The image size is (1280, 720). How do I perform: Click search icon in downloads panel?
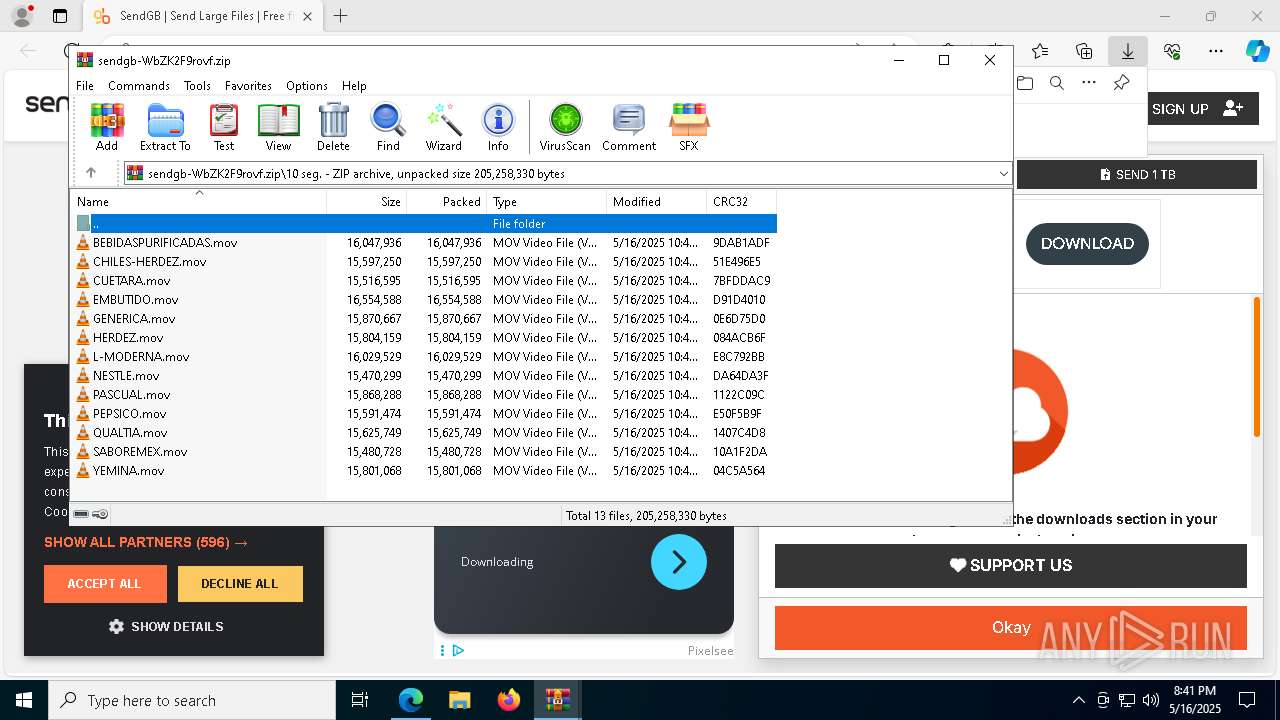[1057, 83]
